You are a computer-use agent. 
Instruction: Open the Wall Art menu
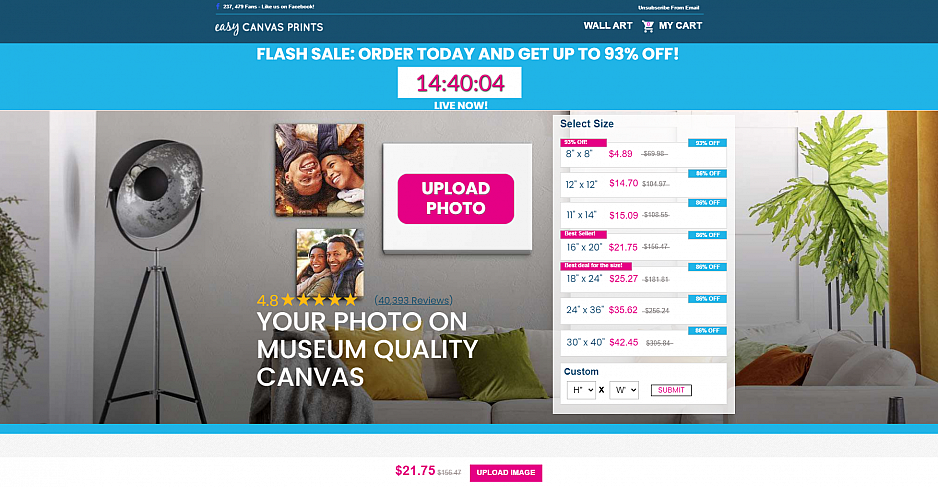click(x=608, y=26)
